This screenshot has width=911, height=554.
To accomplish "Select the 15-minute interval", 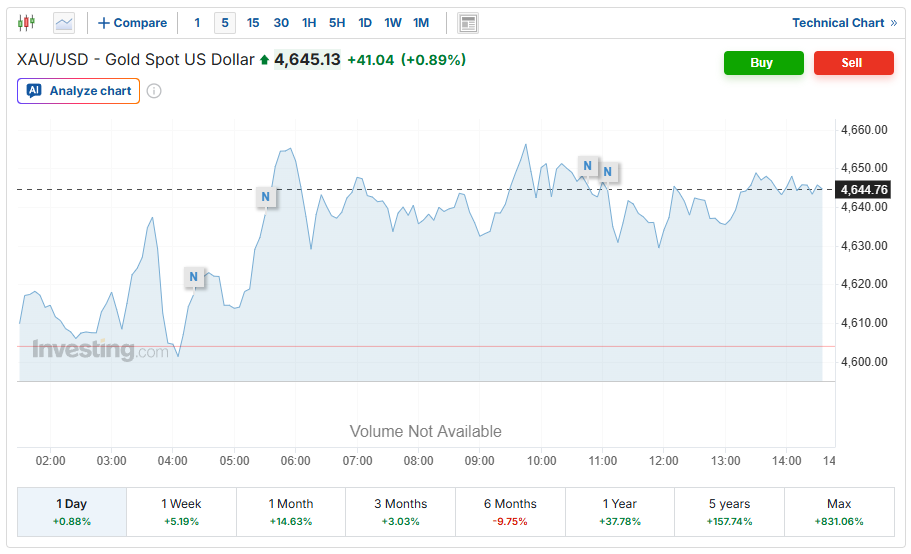I will (x=253, y=23).
